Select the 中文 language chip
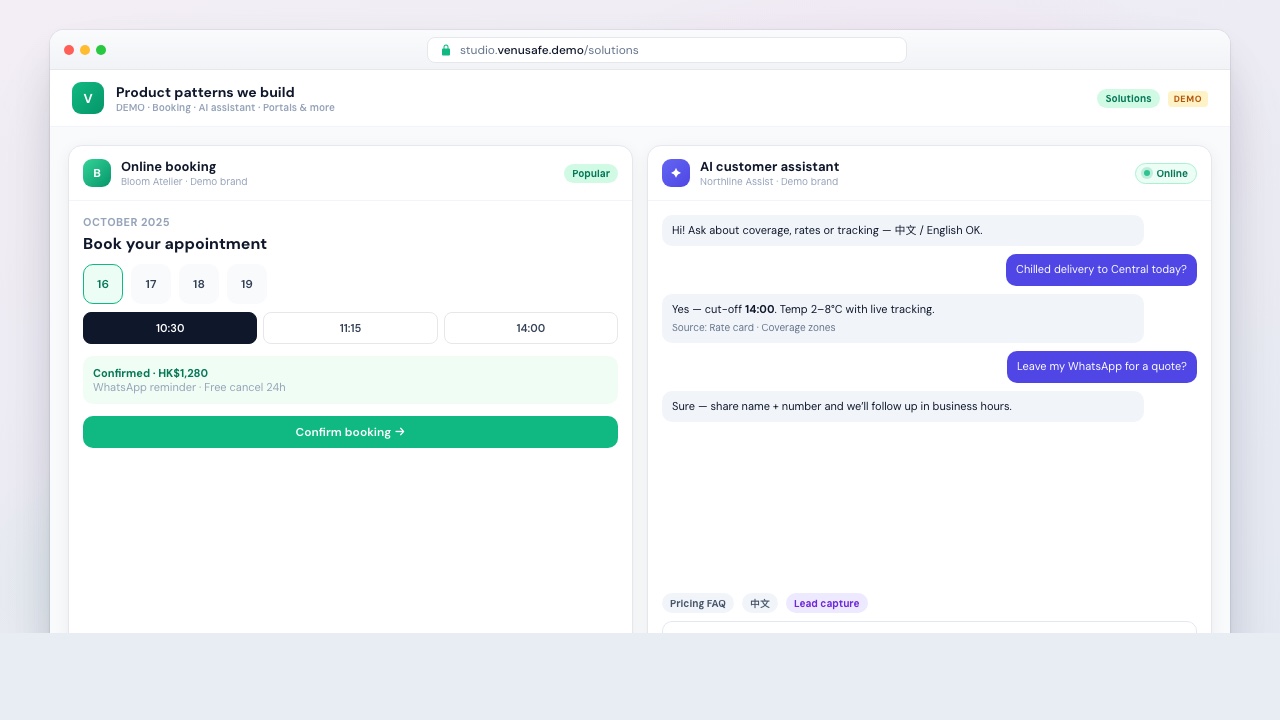Screen dimensions: 1280x720 pos(760,603)
